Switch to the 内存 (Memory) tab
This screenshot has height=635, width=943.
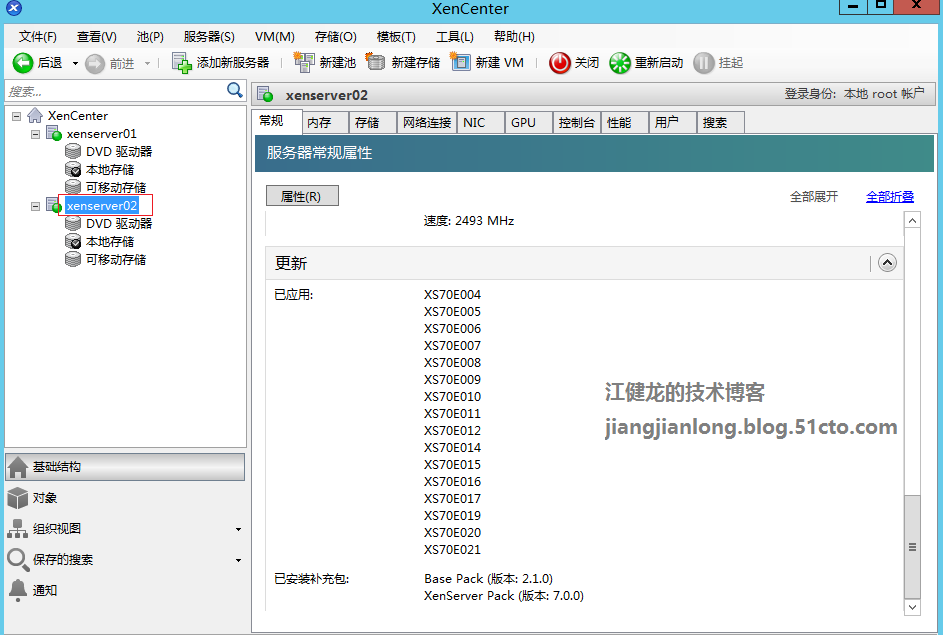pyautogui.click(x=325, y=123)
